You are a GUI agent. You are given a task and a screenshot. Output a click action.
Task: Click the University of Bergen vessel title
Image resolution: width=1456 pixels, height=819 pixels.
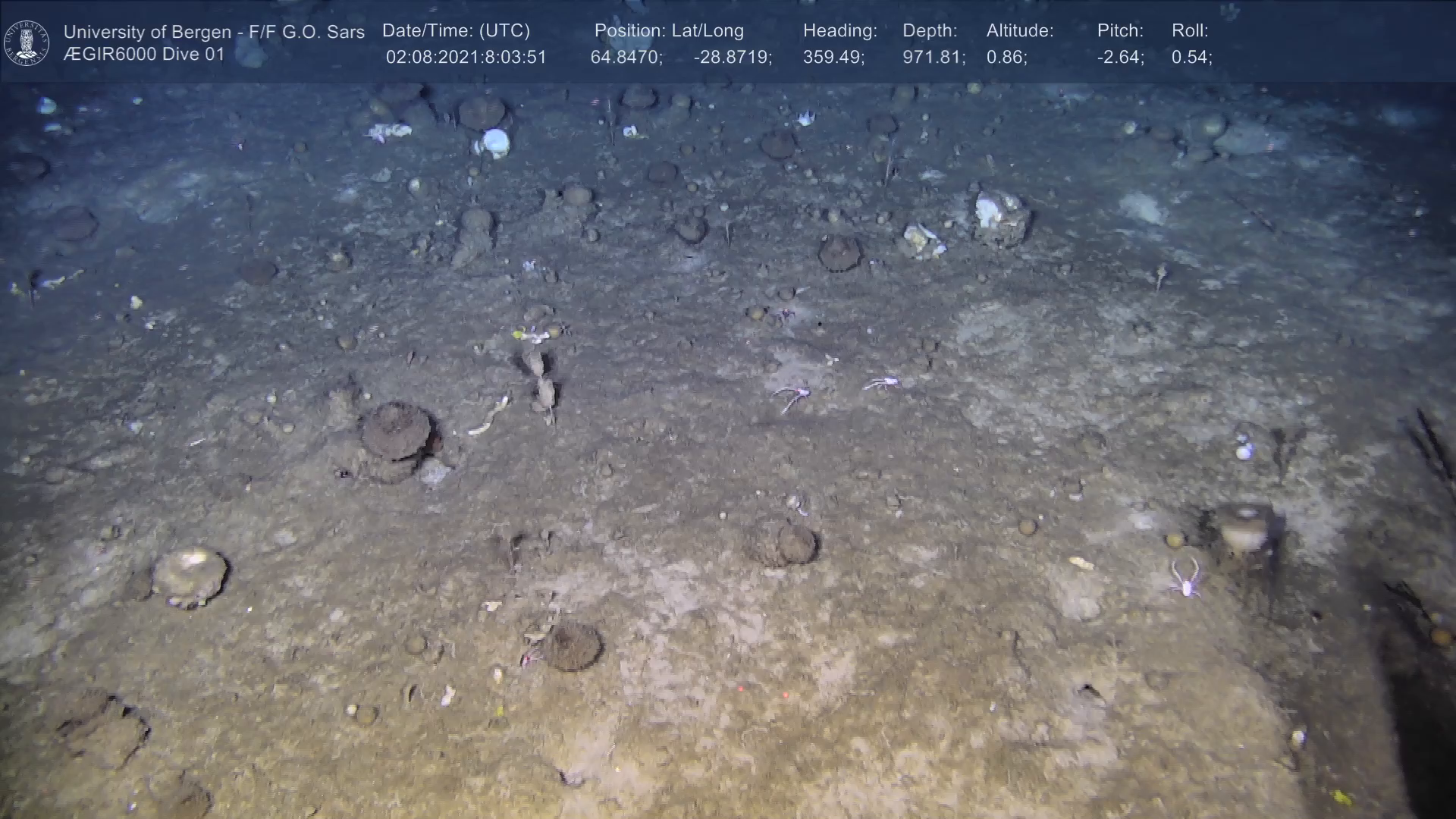coord(214,32)
